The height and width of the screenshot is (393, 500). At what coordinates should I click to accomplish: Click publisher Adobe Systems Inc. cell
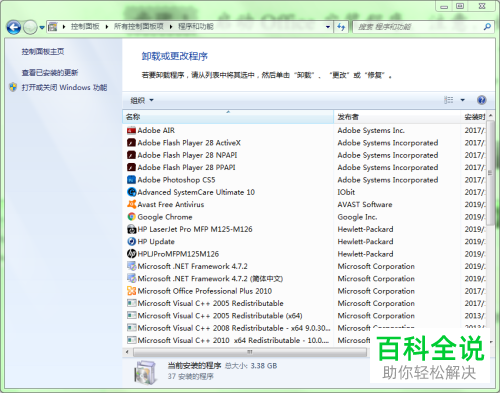(x=371, y=130)
